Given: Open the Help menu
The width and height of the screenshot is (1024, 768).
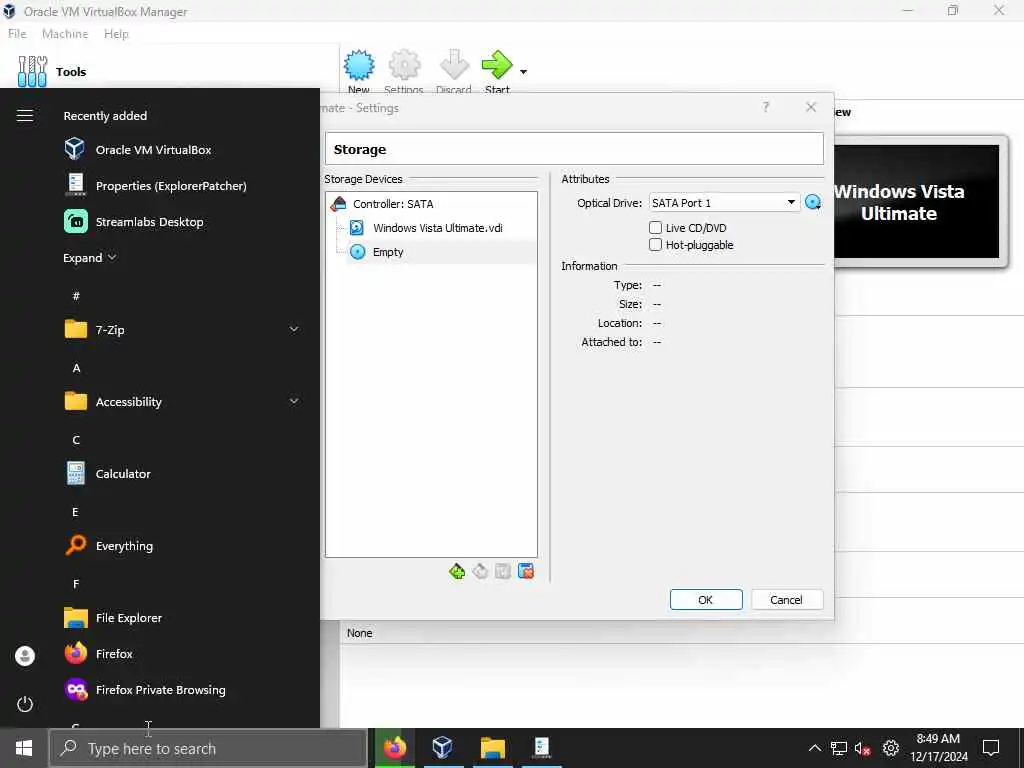Looking at the screenshot, I should [116, 33].
